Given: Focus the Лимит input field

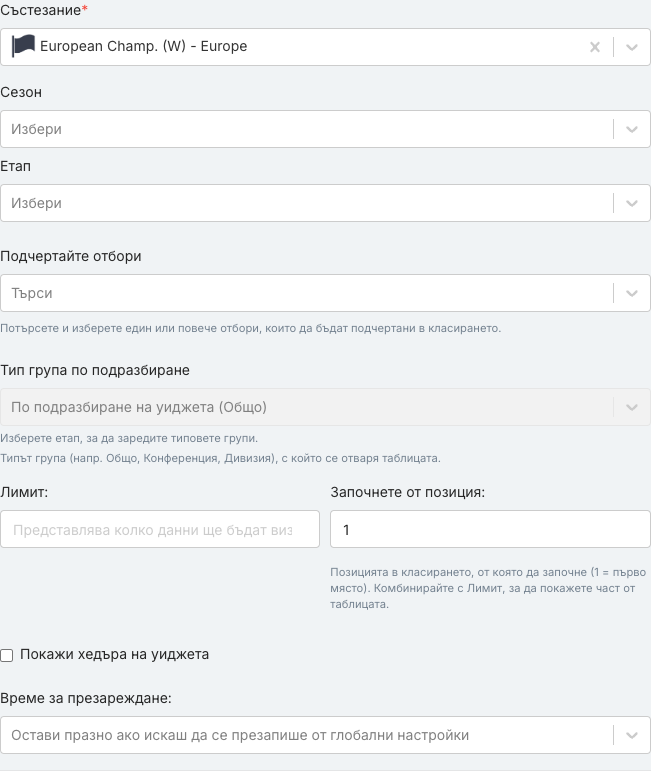Looking at the screenshot, I should (x=160, y=529).
